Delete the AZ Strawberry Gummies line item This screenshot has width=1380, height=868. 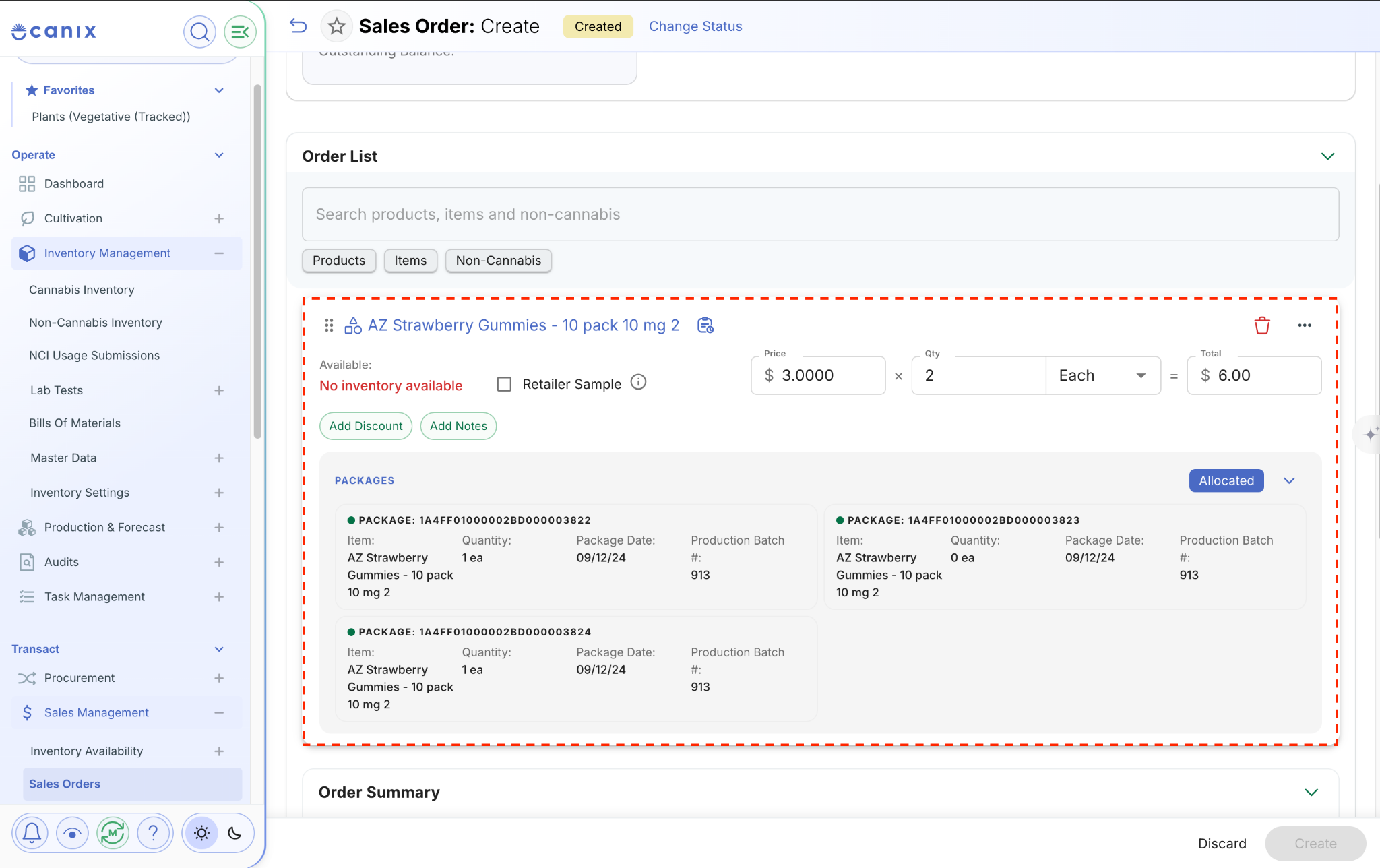(x=1262, y=325)
